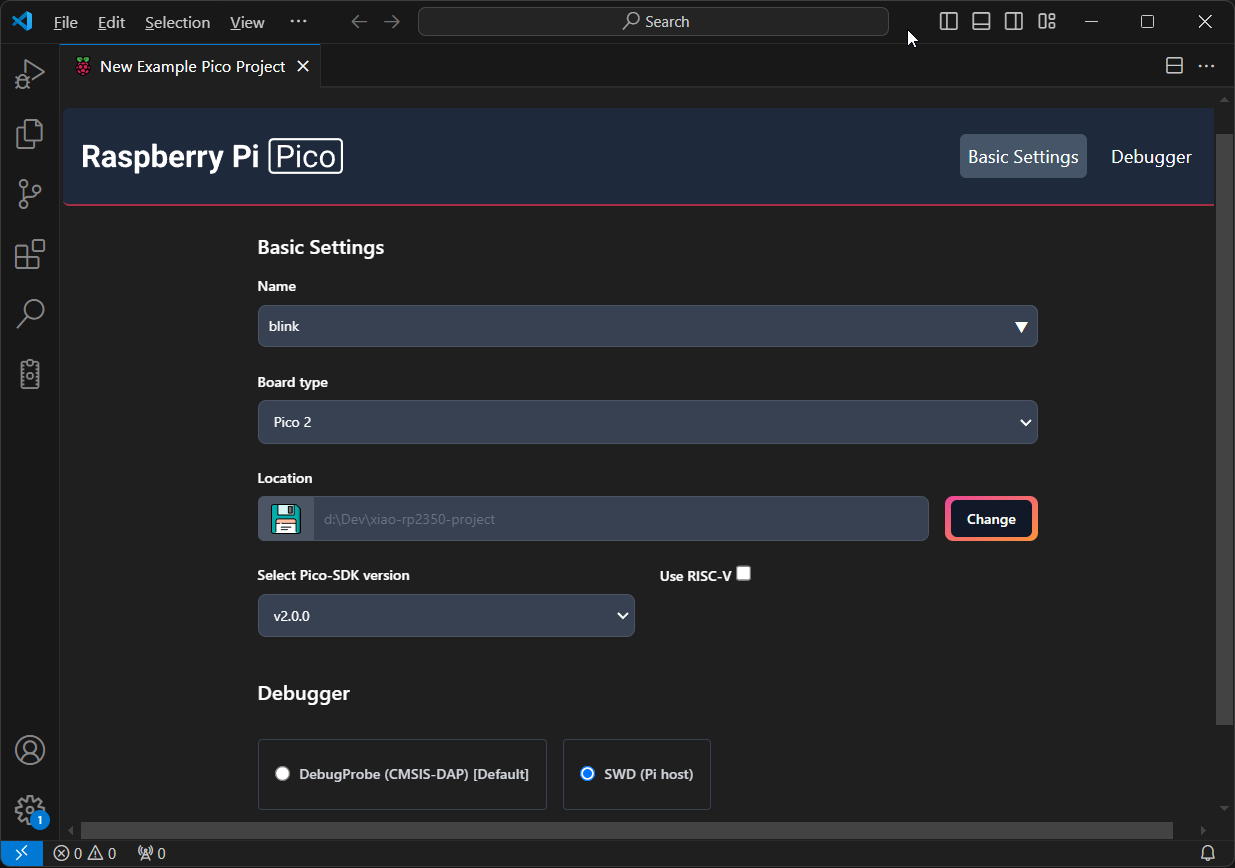Select the New Example Pico Project tab
Screen dimensions: 1235x868
[x=192, y=66]
